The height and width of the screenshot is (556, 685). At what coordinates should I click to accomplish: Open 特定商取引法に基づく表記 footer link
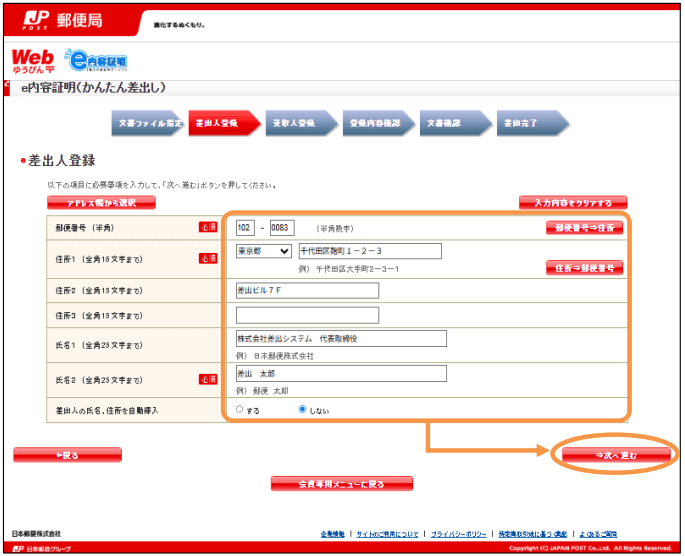pos(533,534)
